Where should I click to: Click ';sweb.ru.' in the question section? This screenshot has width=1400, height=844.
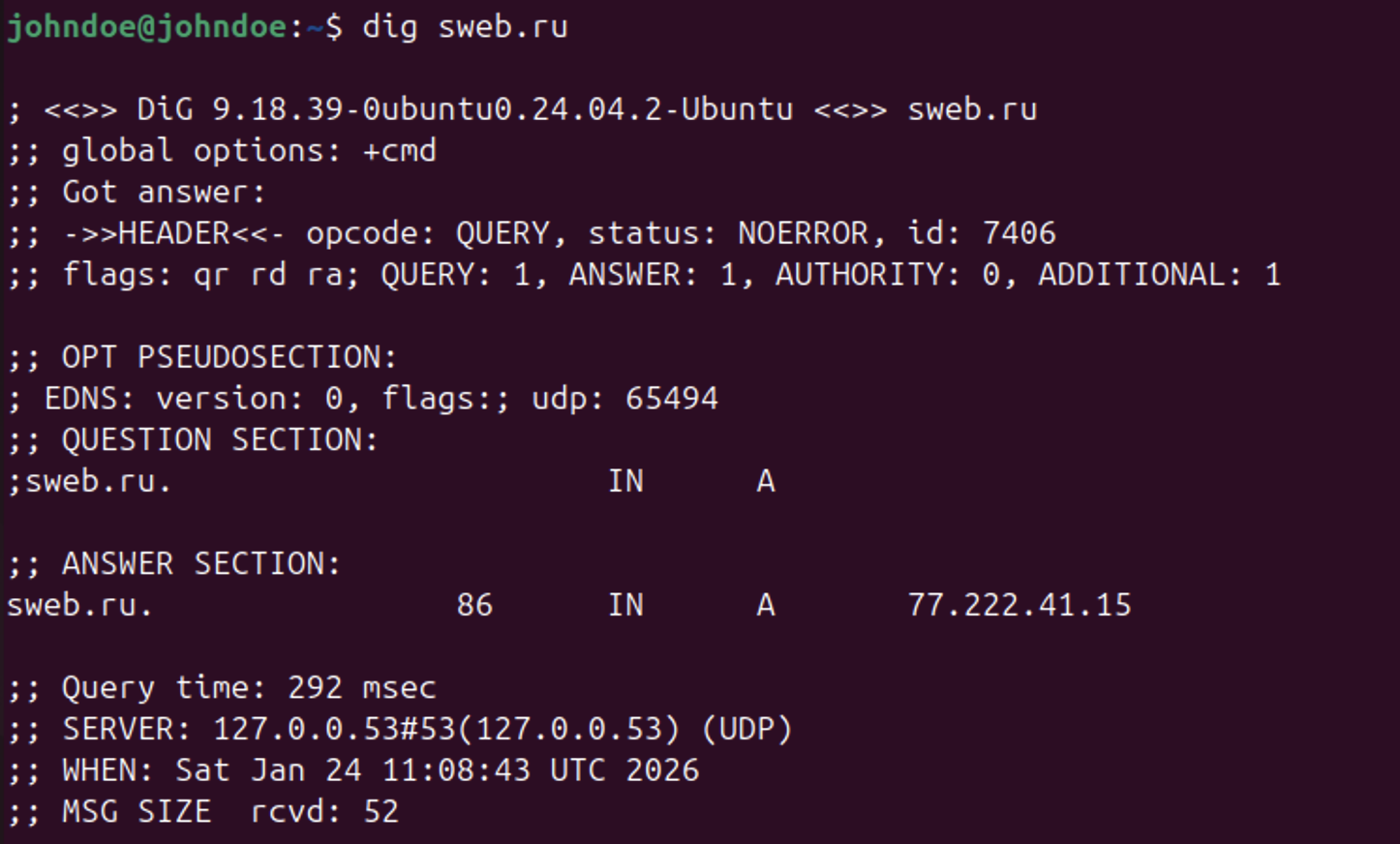(89, 481)
